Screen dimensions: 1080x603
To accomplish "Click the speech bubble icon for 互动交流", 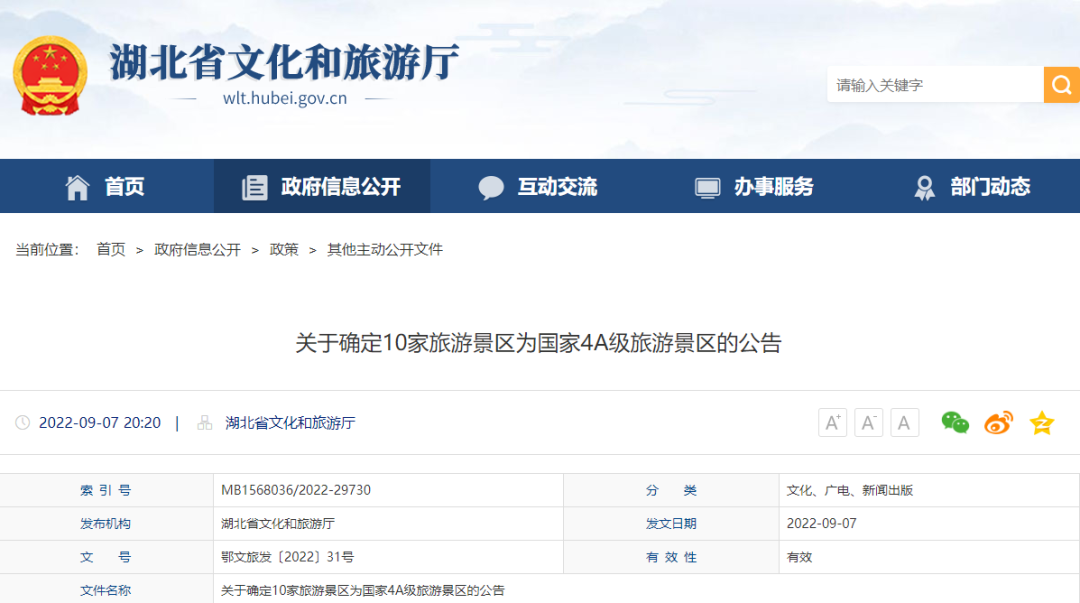I will point(491,187).
